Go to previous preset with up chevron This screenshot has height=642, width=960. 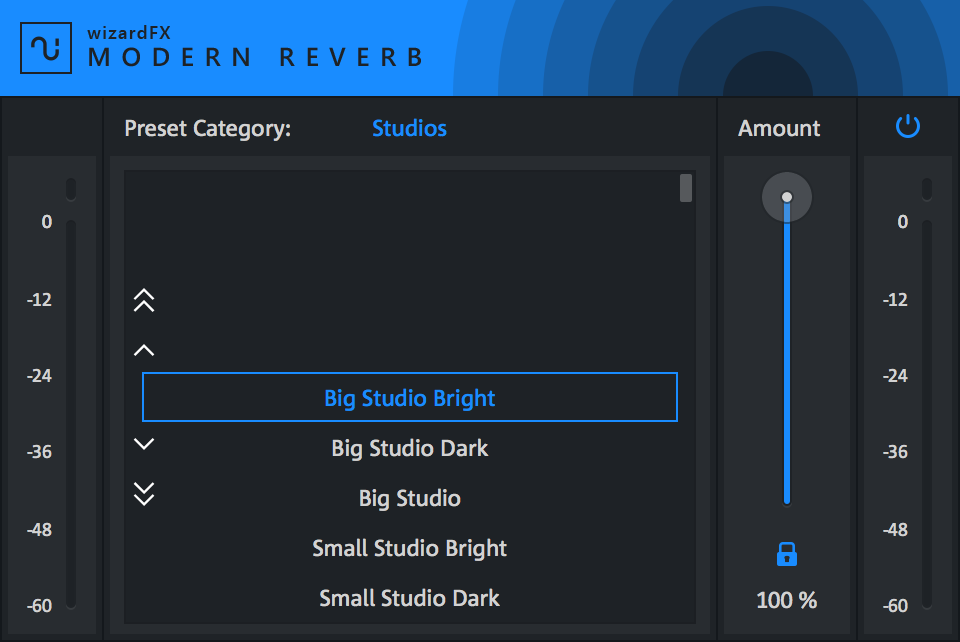[144, 350]
